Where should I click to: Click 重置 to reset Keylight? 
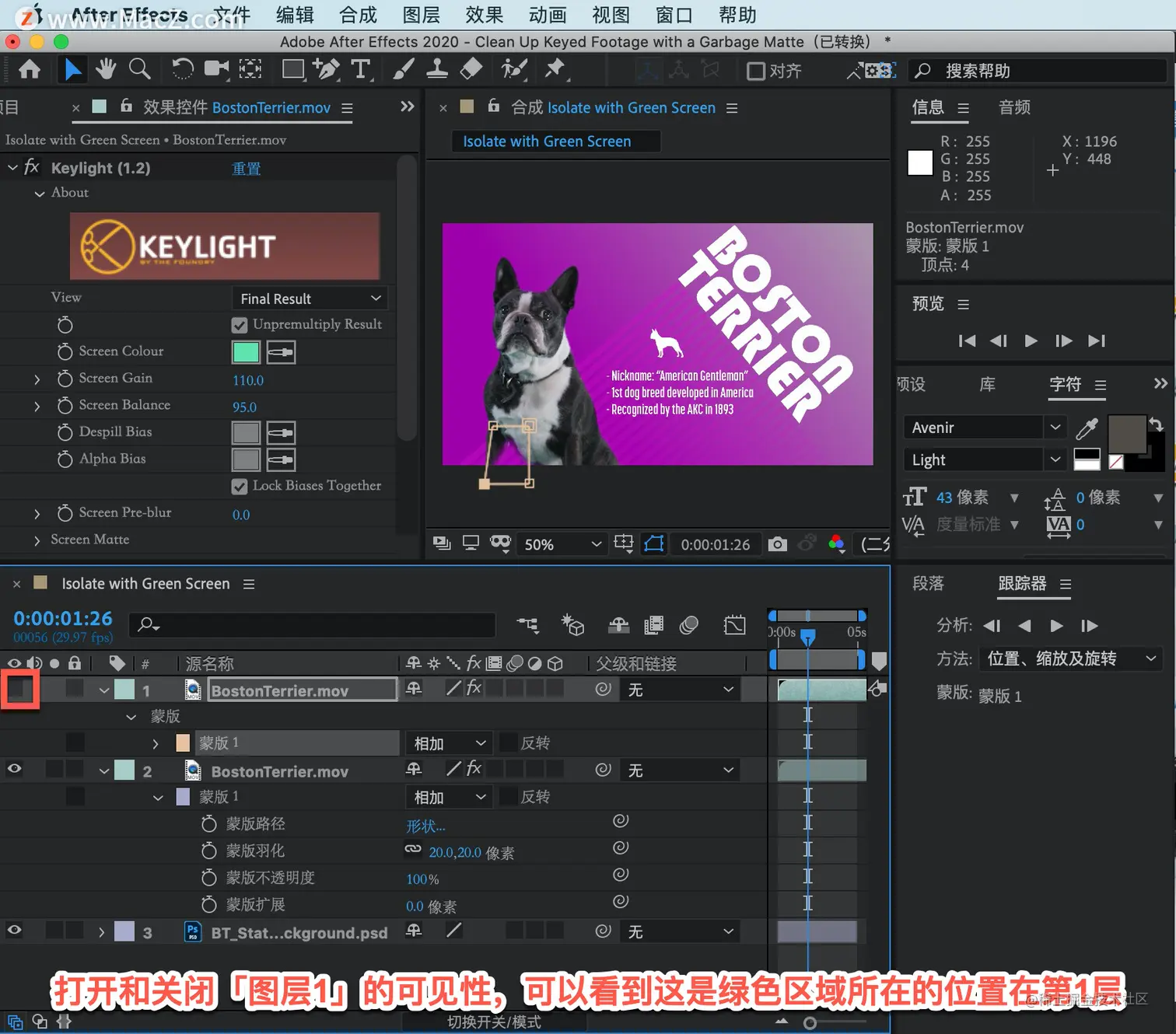pos(247,168)
